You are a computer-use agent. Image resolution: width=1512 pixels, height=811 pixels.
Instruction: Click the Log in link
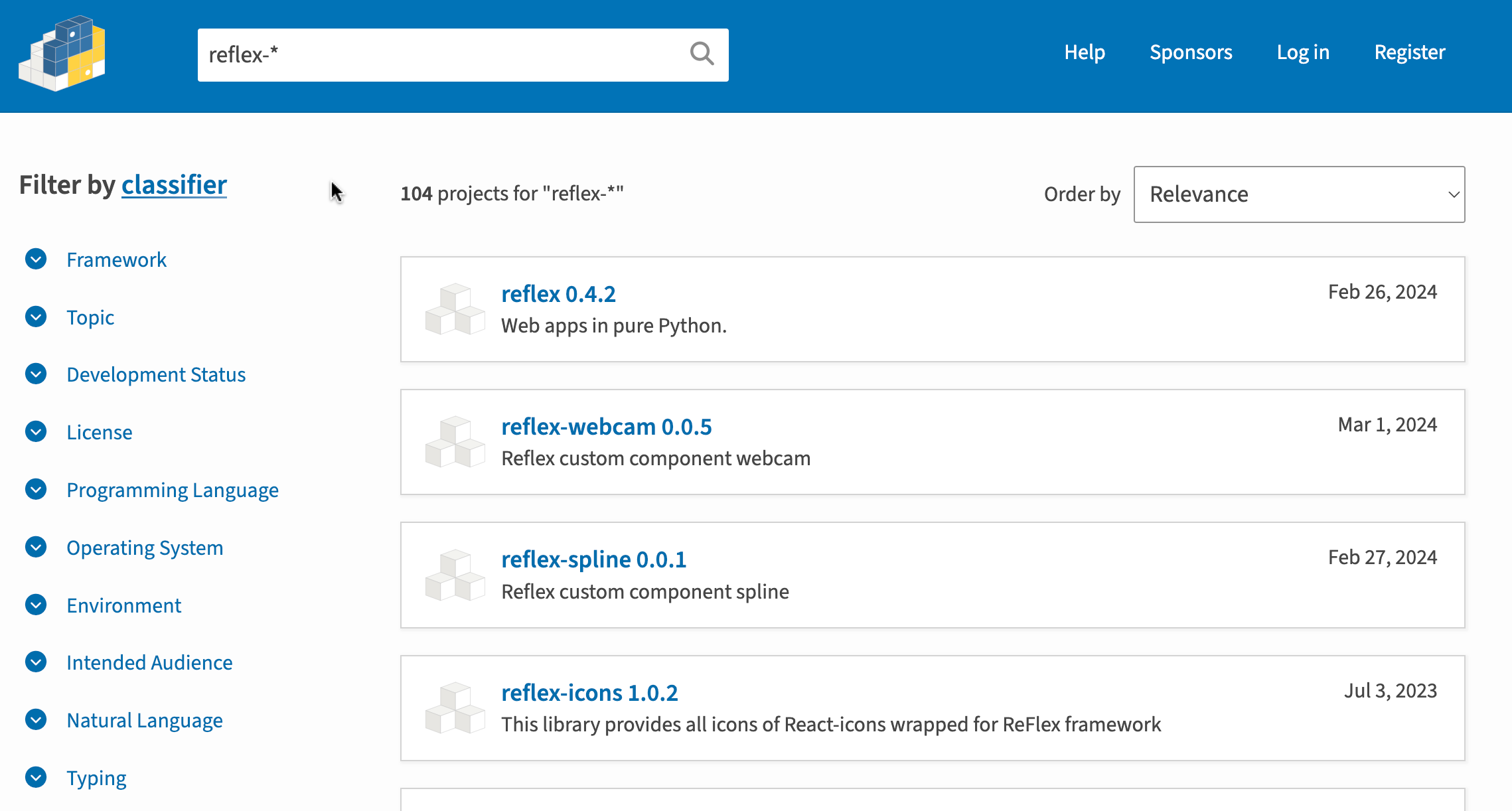[1303, 52]
